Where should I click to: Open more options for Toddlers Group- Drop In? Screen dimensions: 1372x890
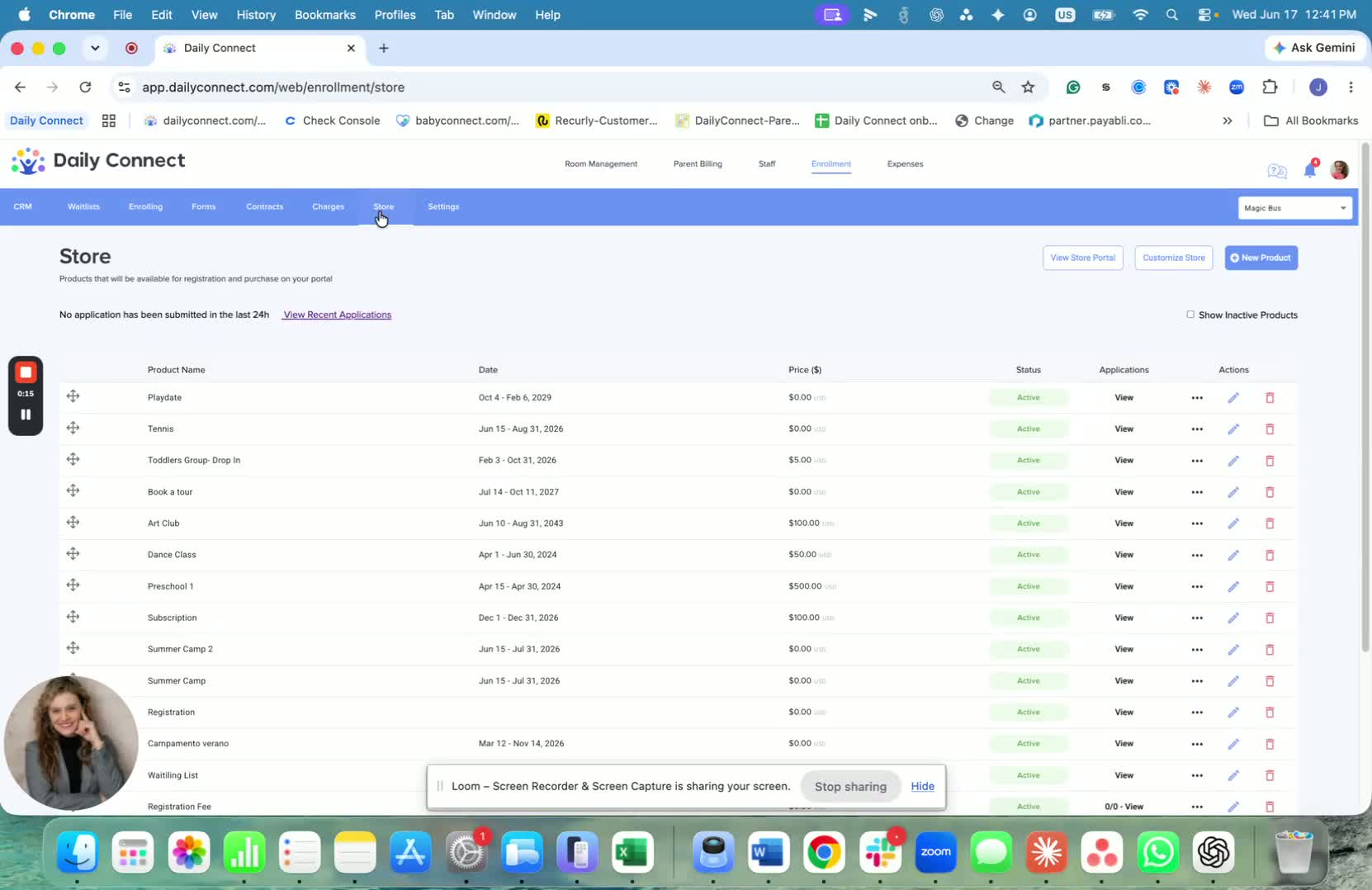1197,461
